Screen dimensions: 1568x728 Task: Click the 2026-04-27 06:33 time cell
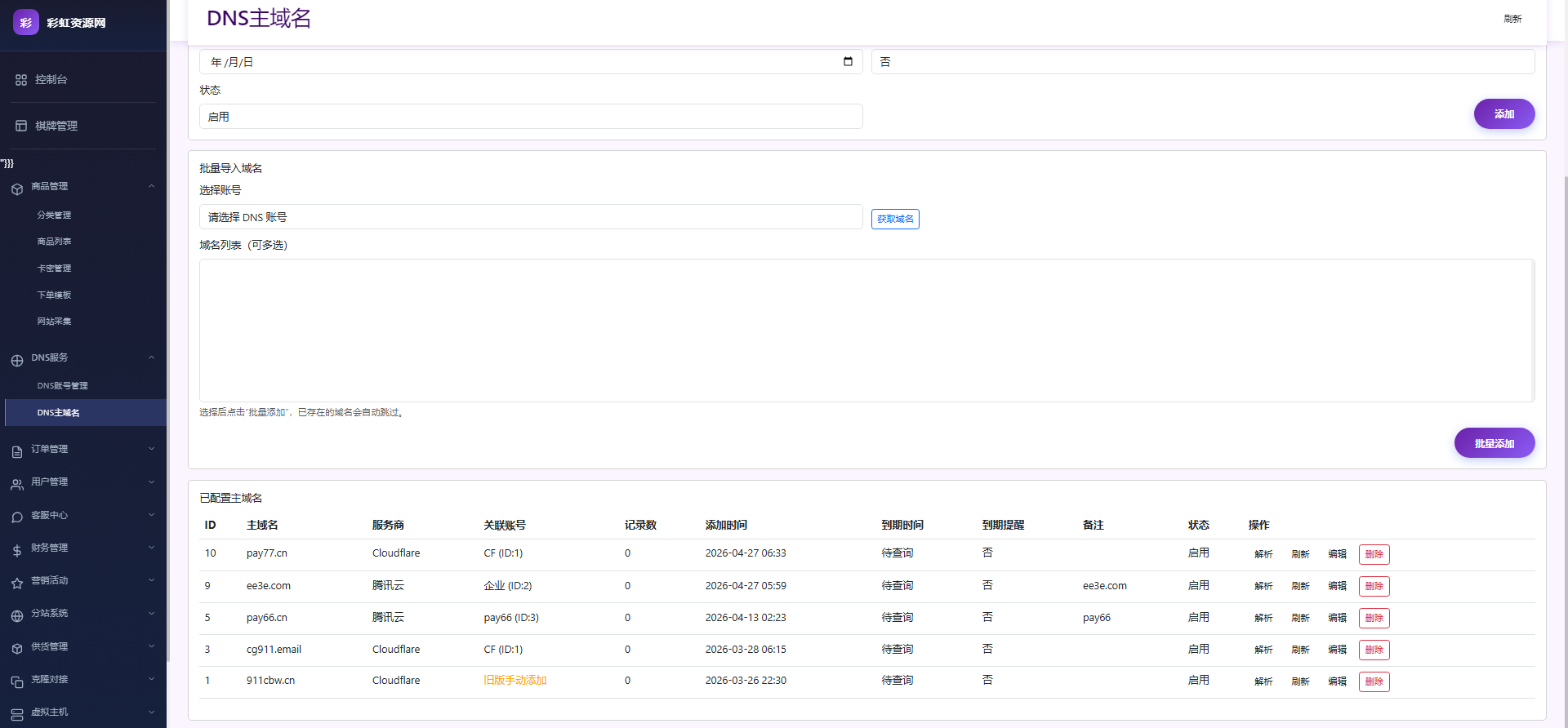[746, 553]
